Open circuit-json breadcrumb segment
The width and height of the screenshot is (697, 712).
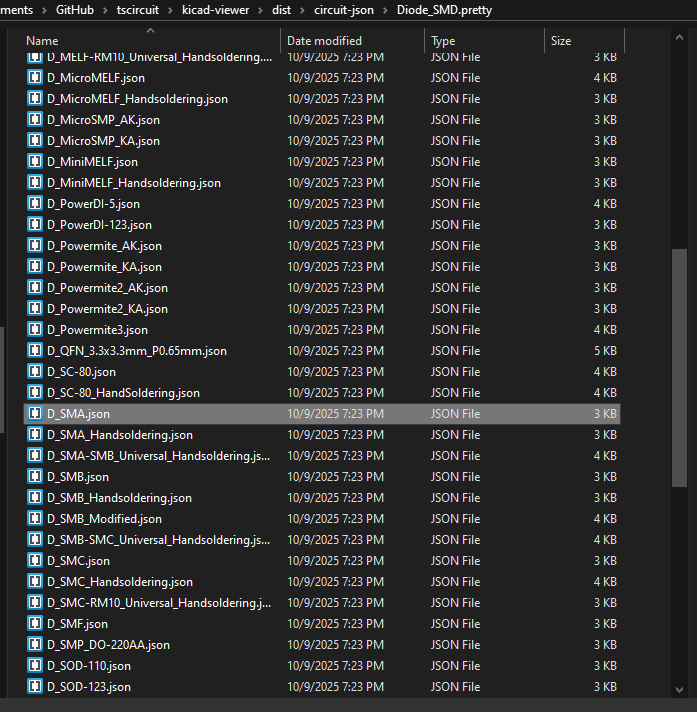pyautogui.click(x=344, y=10)
